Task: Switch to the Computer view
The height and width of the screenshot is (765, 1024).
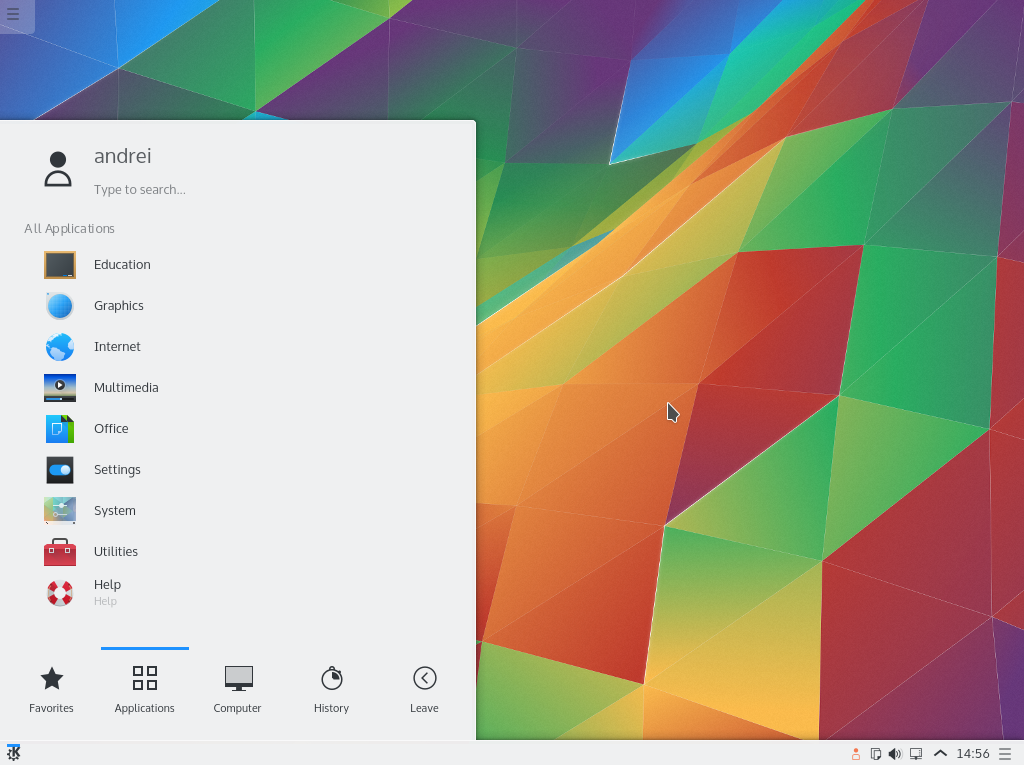Action: coord(237,687)
